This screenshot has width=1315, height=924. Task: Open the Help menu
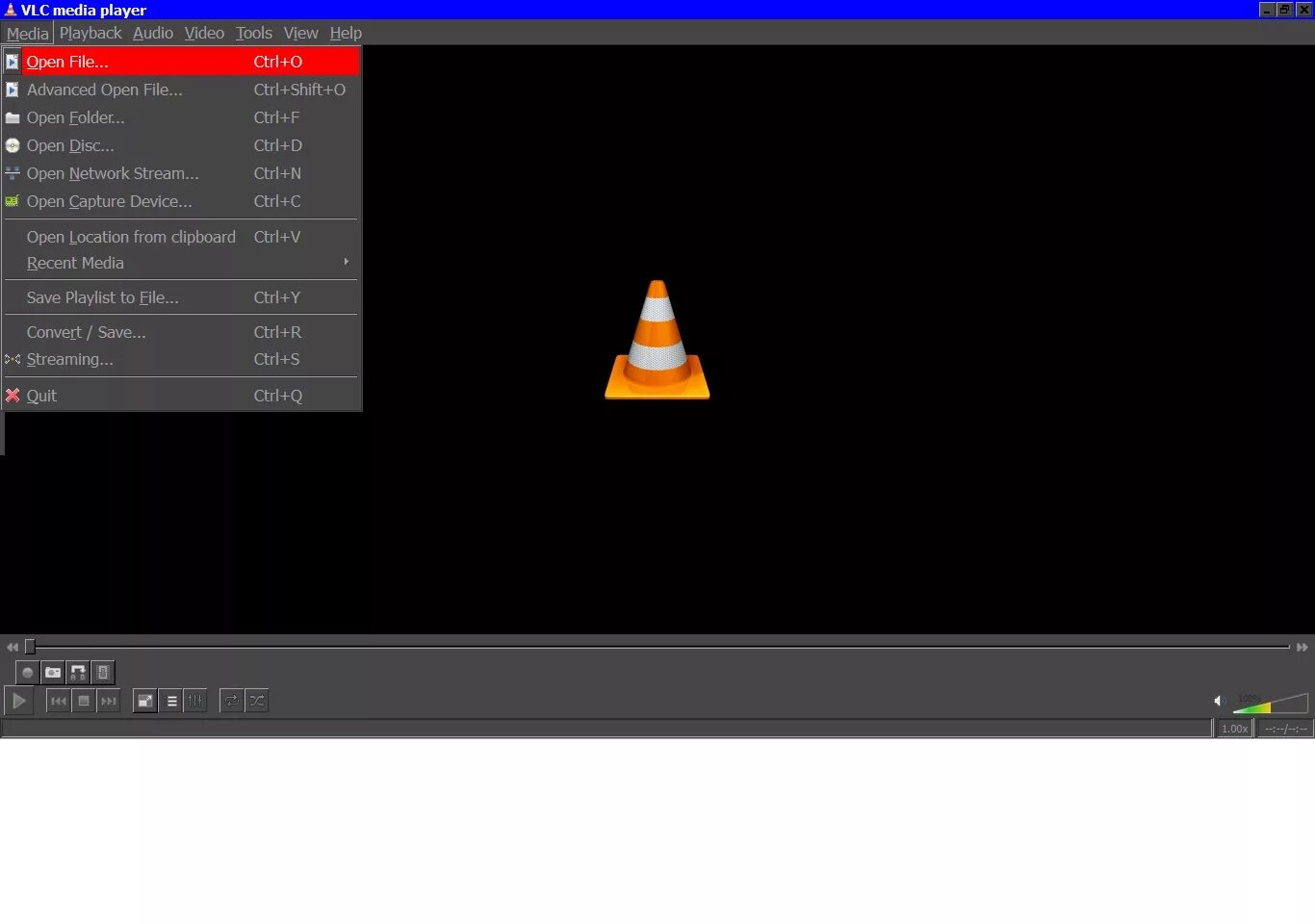(346, 33)
